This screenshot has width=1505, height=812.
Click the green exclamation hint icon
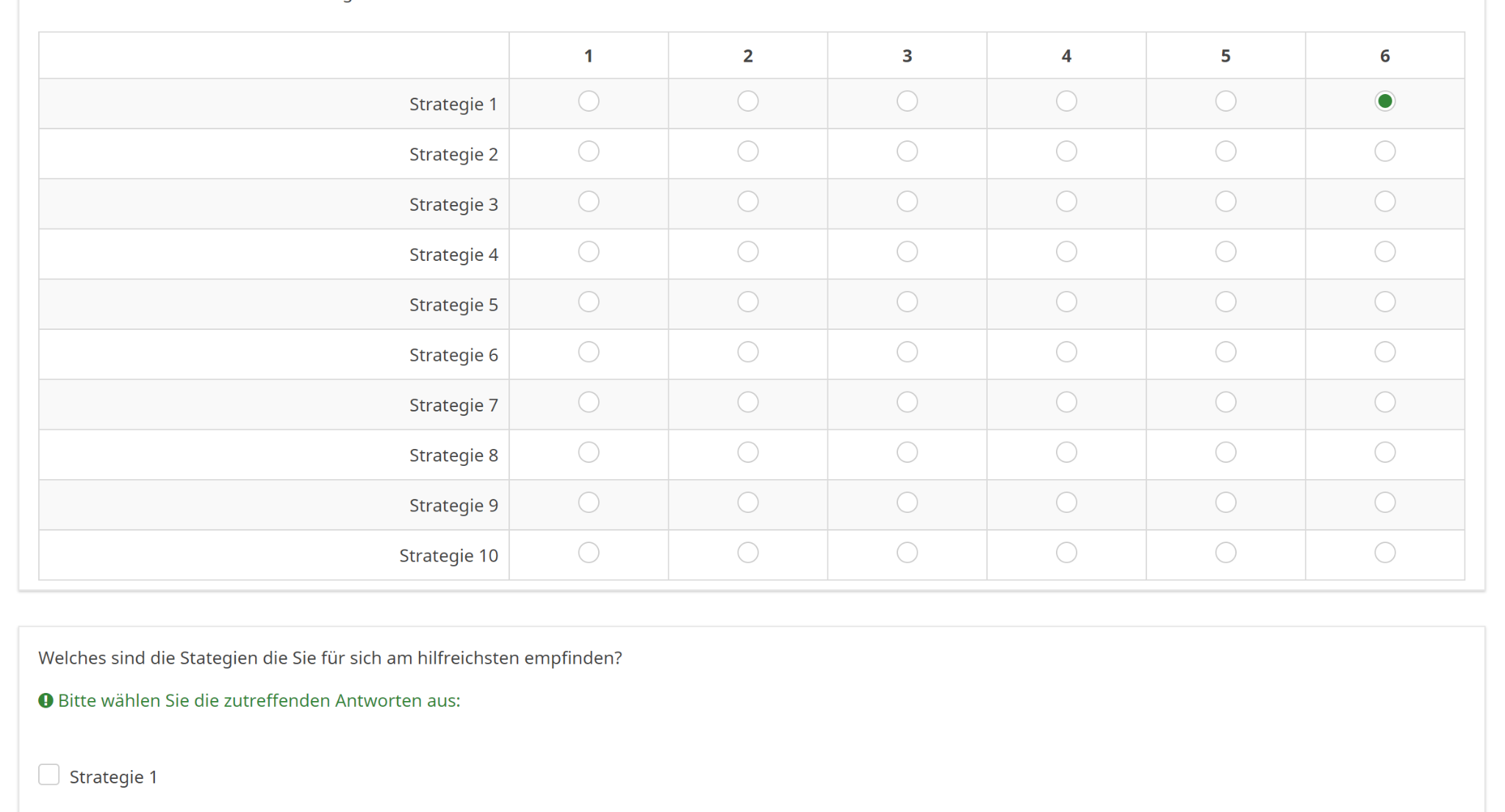pos(46,700)
